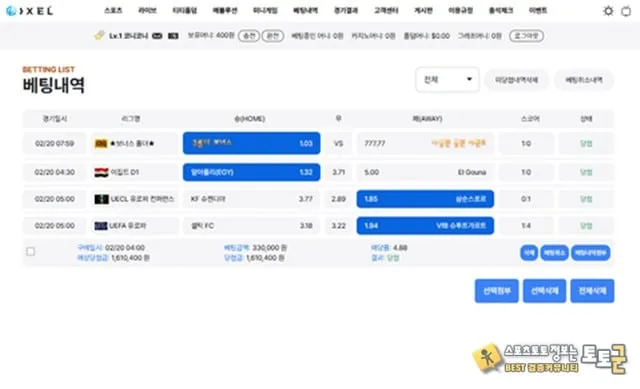640x389 pixels.
Task: Click the home cell with odds '3.77'
Action: tap(251, 199)
